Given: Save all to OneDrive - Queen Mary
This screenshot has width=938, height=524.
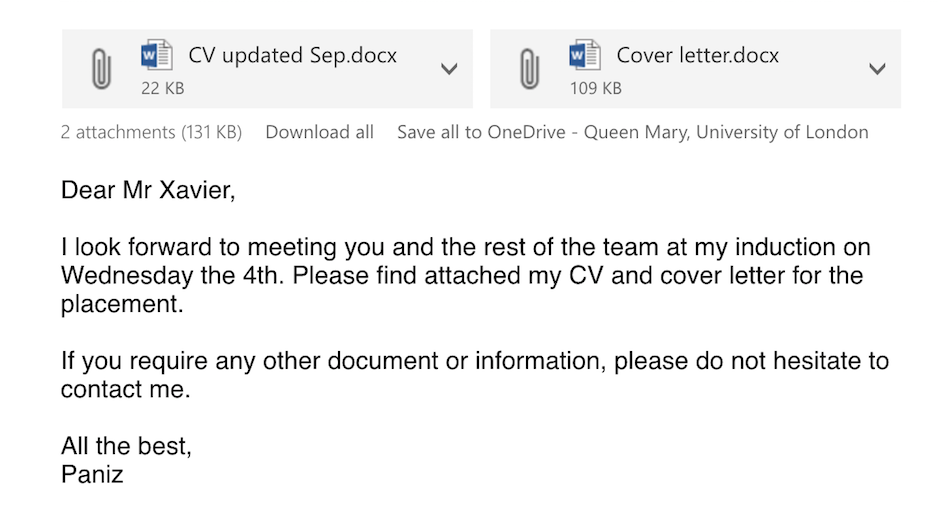Looking at the screenshot, I should 633,132.
